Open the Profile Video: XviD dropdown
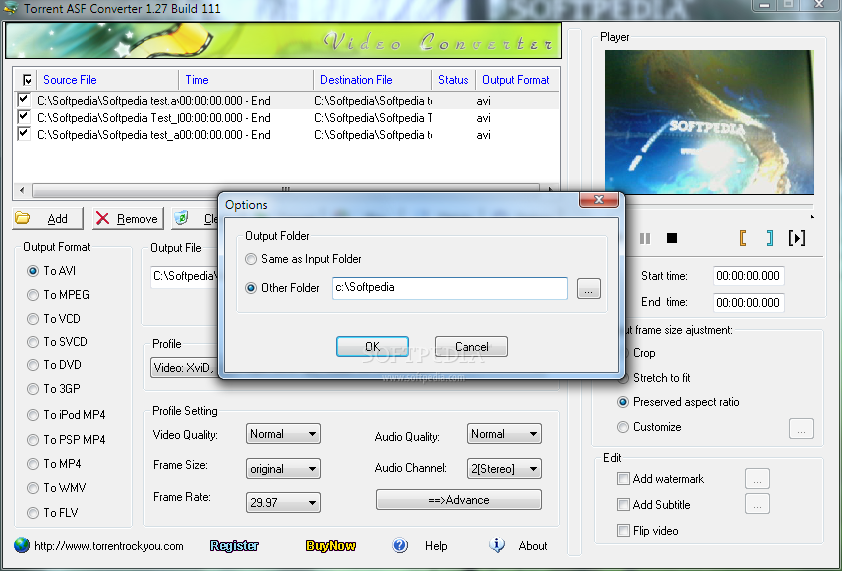 click(184, 368)
